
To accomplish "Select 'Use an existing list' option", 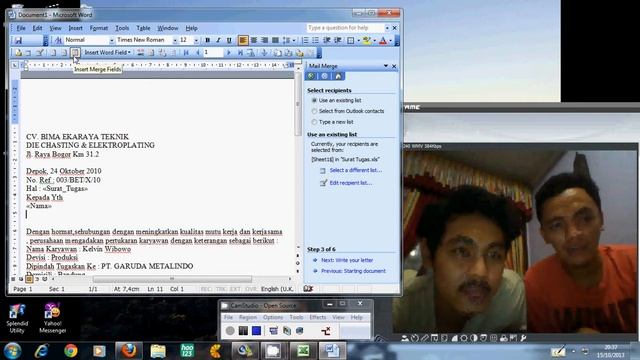I will pyautogui.click(x=314, y=100).
